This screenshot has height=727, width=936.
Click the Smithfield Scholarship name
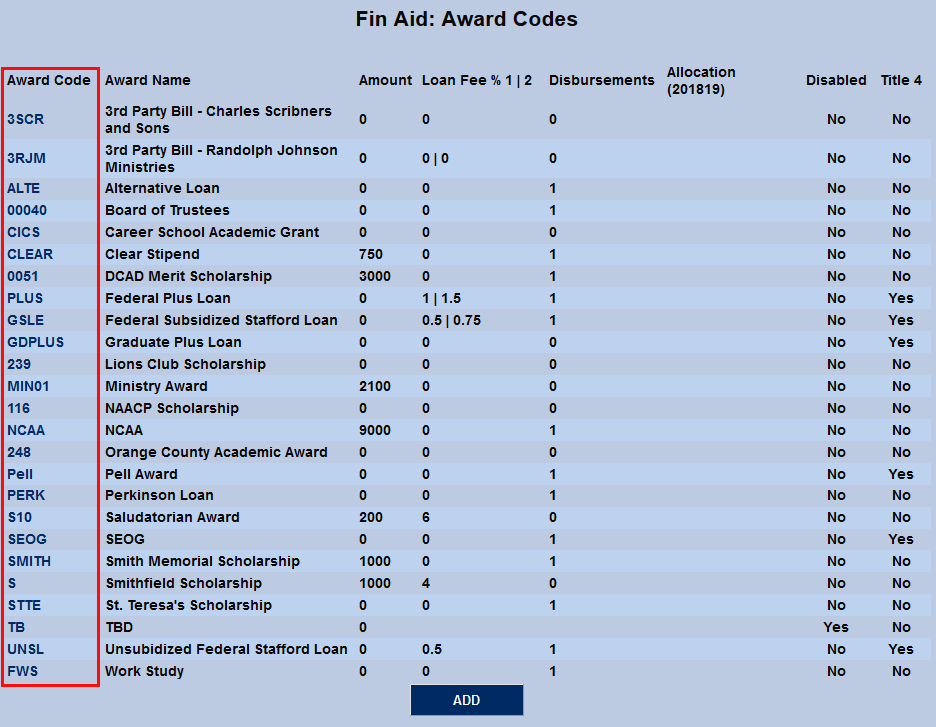pos(183,583)
